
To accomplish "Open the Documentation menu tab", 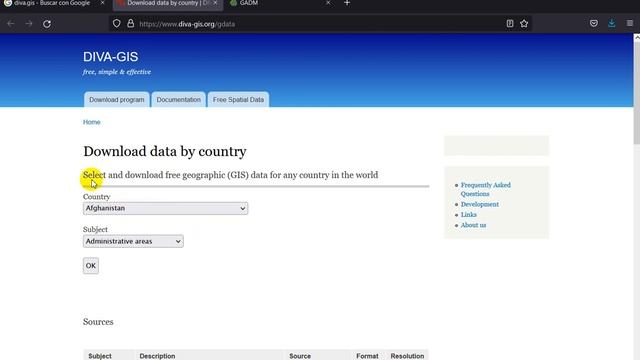I will pos(178,100).
